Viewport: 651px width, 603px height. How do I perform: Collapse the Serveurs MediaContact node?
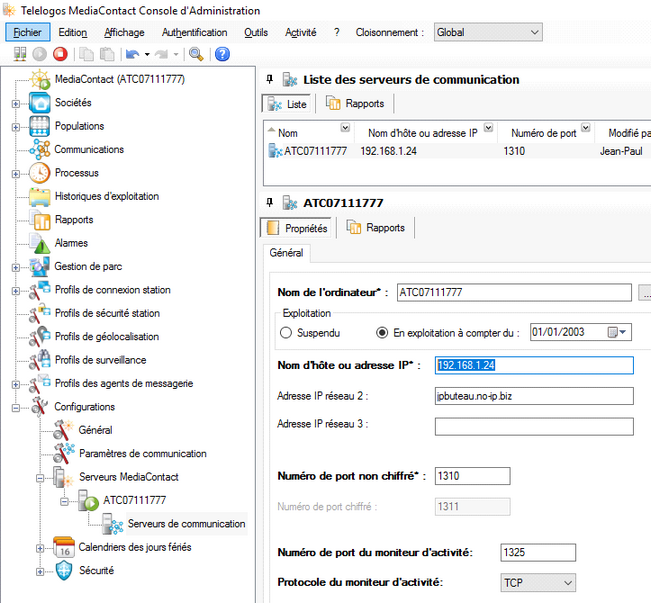click(x=40, y=478)
